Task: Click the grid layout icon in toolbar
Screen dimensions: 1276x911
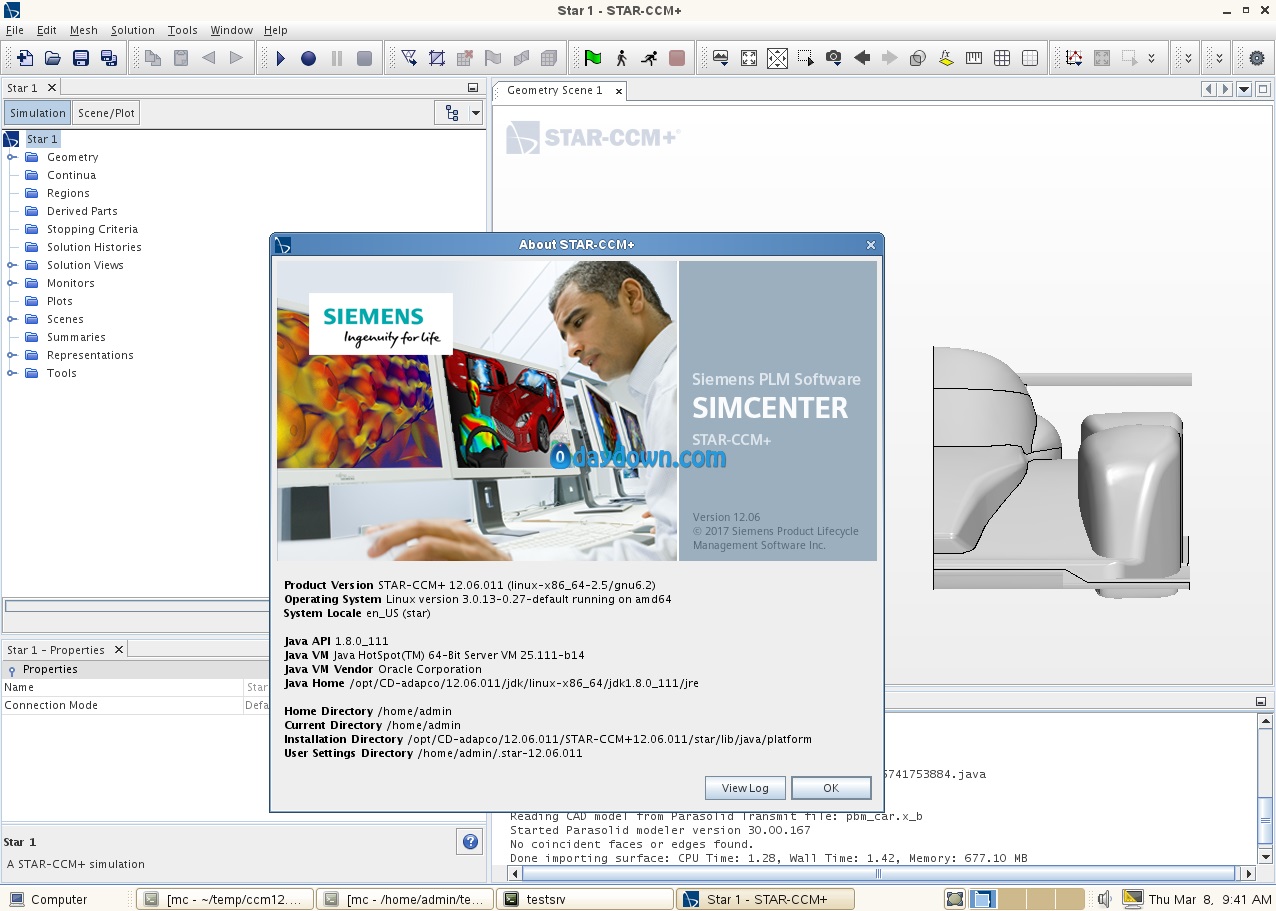Action: tap(1002, 58)
